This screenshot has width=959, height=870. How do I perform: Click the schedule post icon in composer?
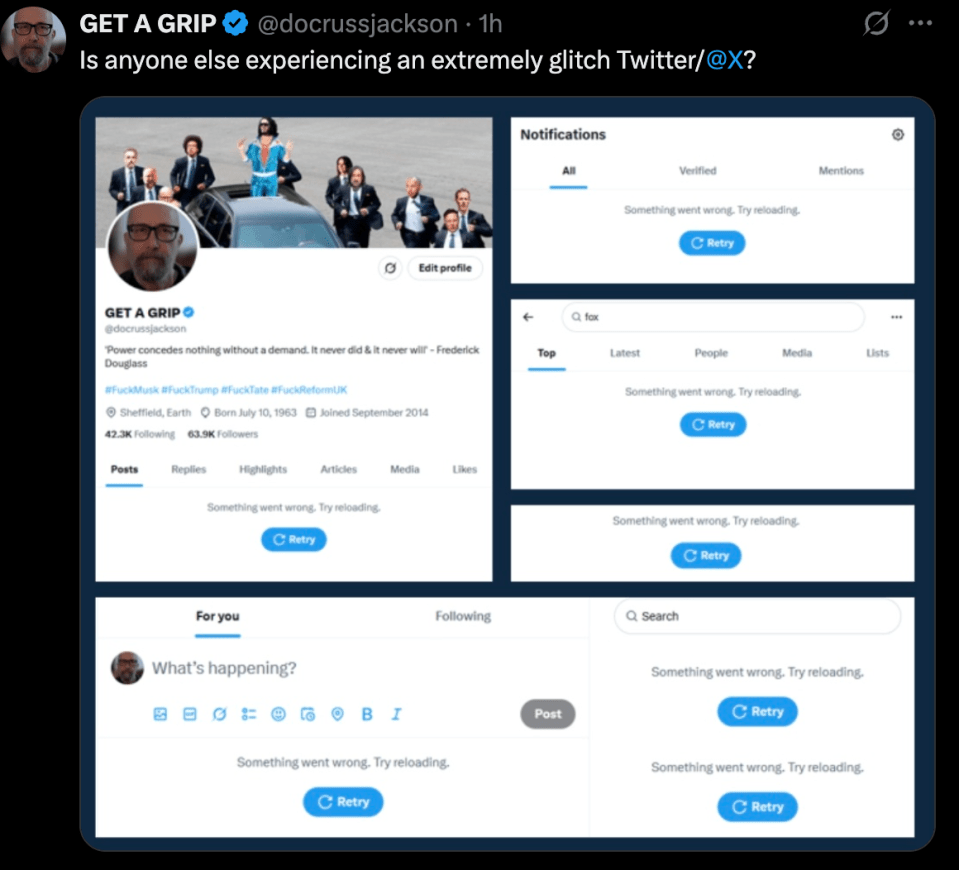click(x=308, y=714)
